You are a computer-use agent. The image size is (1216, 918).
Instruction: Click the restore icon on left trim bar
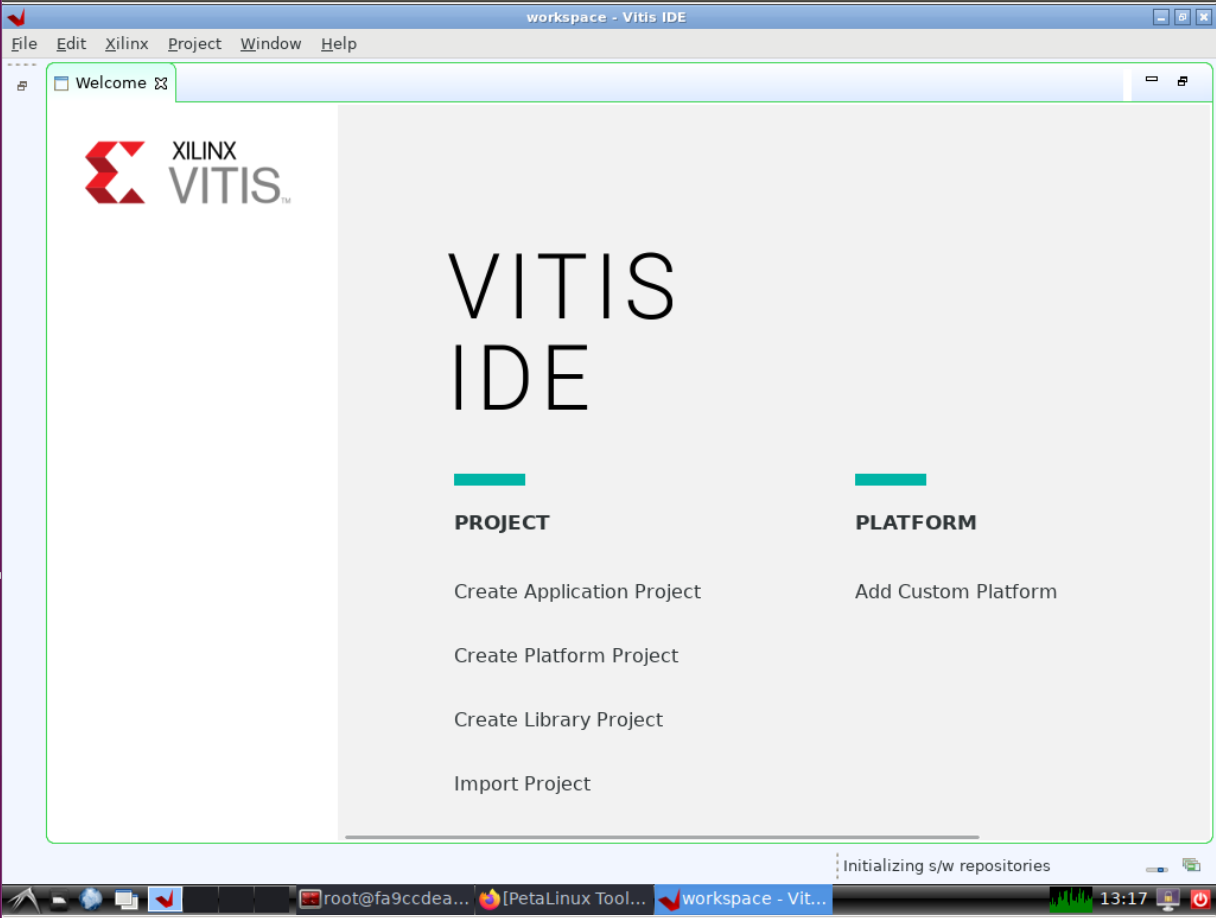22,86
